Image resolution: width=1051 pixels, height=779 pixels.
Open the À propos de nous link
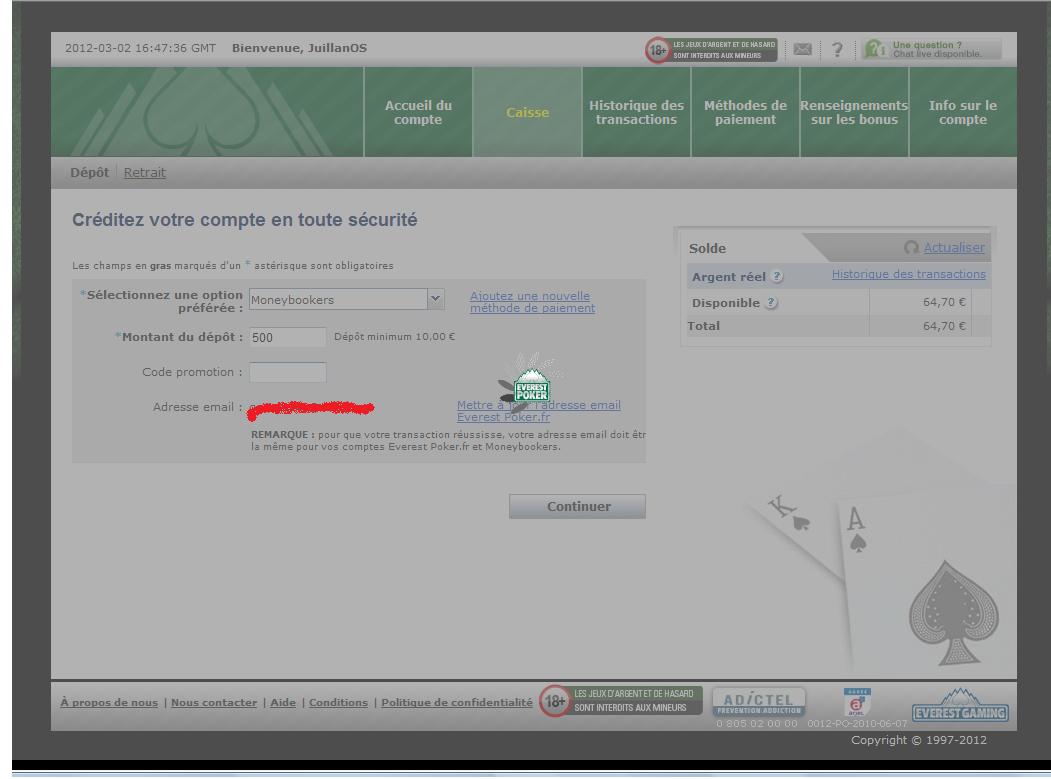coord(109,703)
